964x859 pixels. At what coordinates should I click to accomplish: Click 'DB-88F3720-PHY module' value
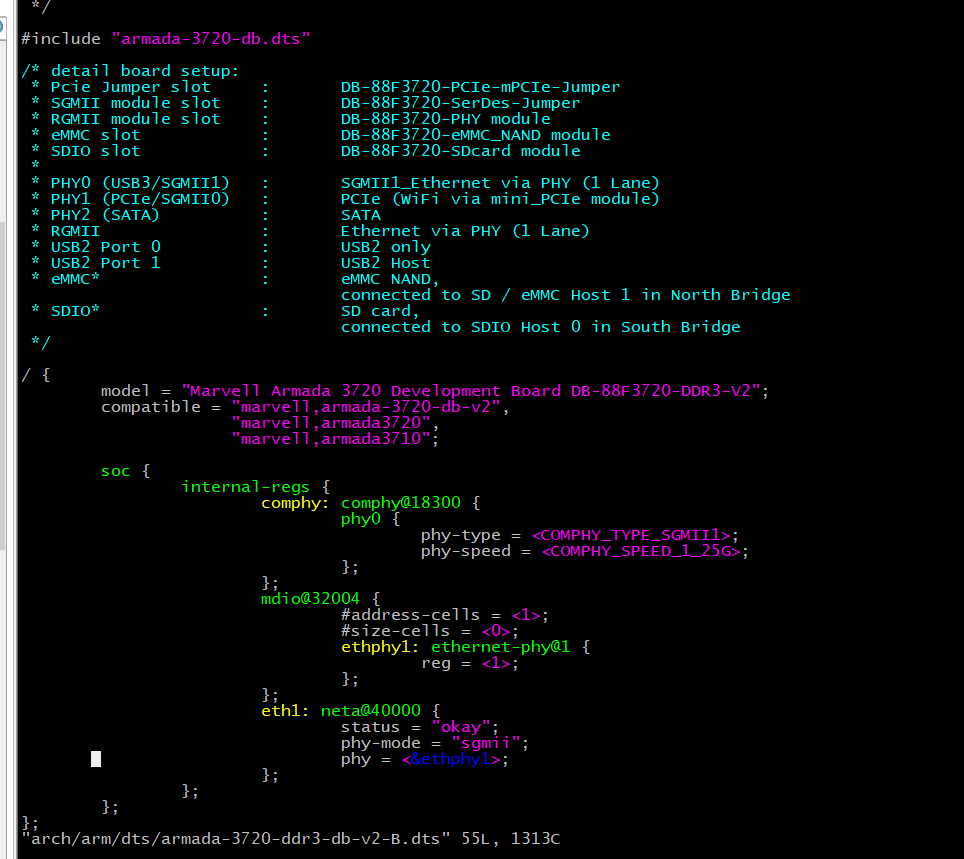tap(445, 119)
